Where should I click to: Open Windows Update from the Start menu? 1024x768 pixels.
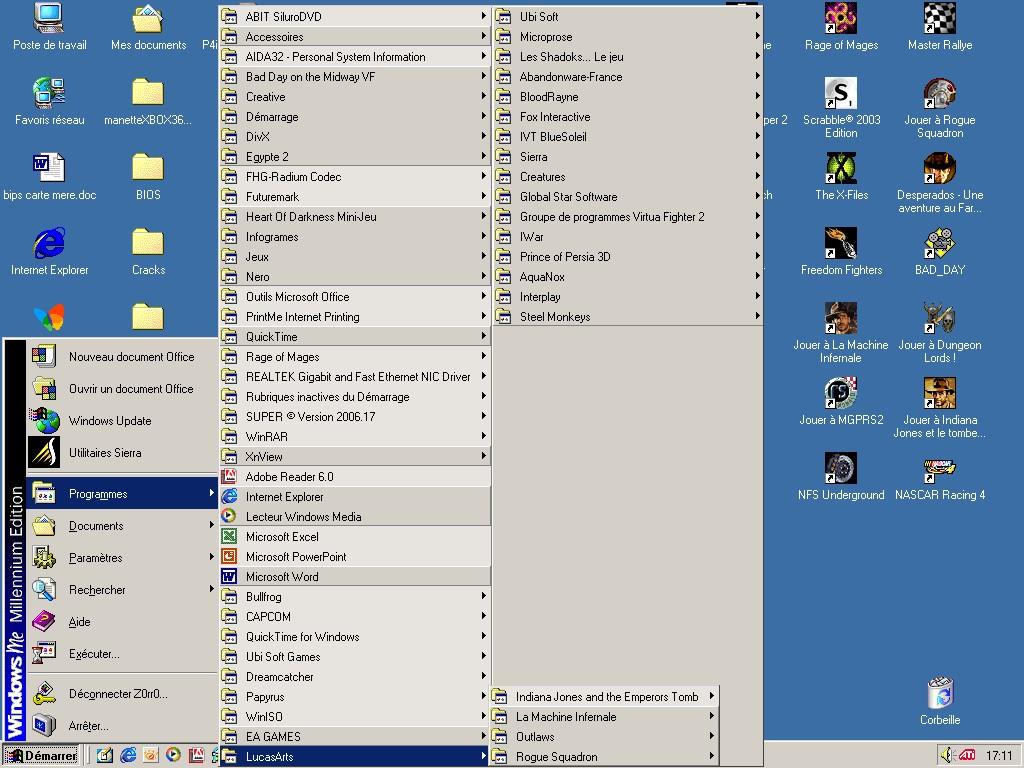tap(122, 421)
